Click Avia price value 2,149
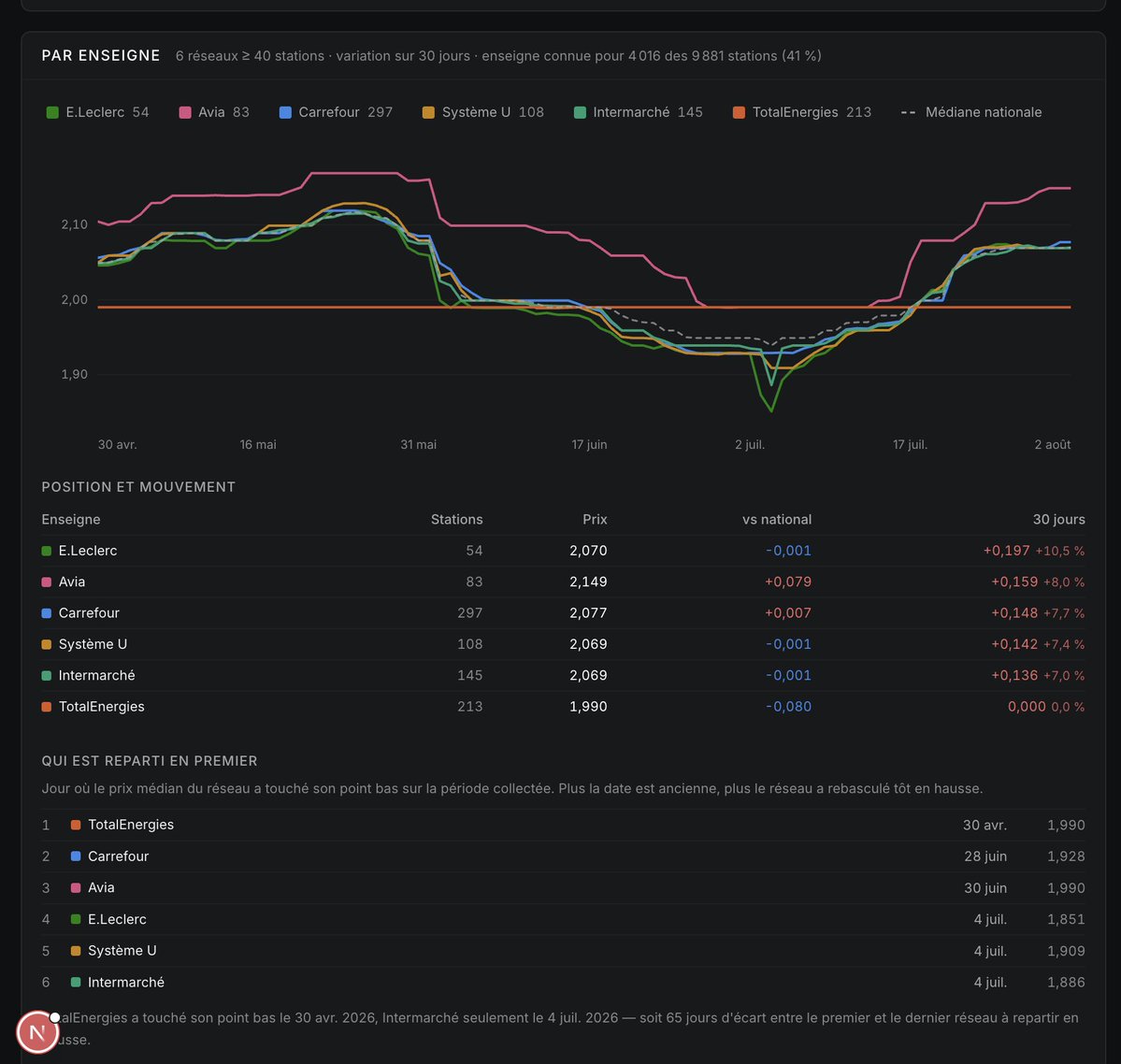This screenshot has width=1121, height=1064. pos(588,582)
